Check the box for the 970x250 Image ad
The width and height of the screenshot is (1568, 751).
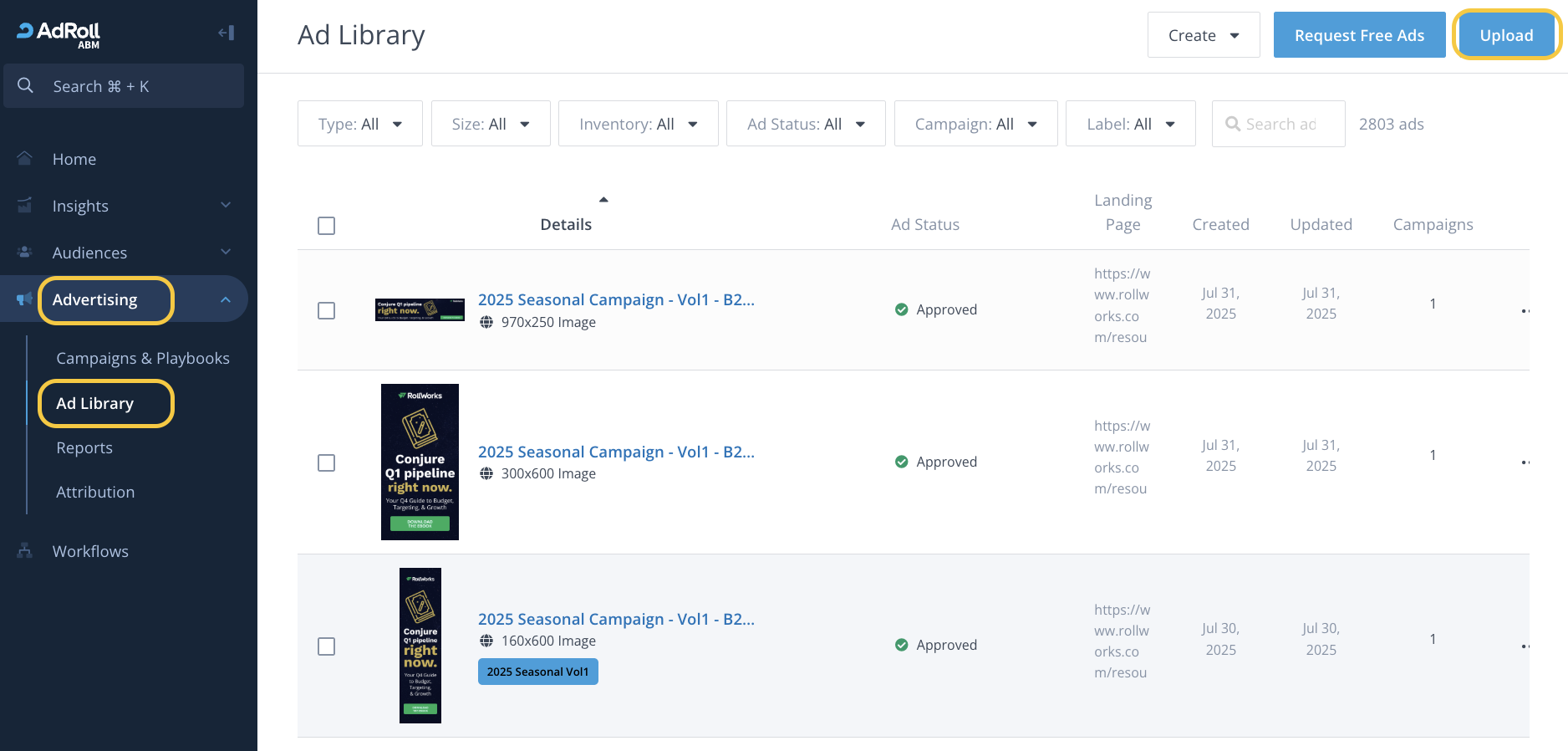pyautogui.click(x=327, y=310)
